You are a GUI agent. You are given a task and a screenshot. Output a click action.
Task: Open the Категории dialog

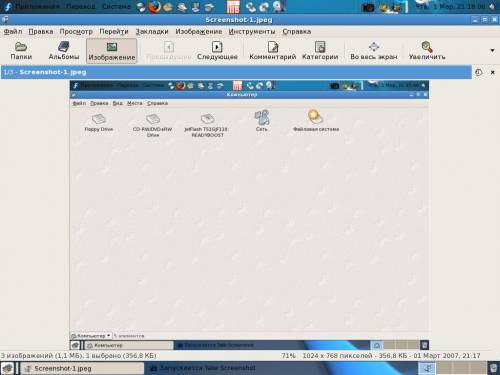[320, 51]
